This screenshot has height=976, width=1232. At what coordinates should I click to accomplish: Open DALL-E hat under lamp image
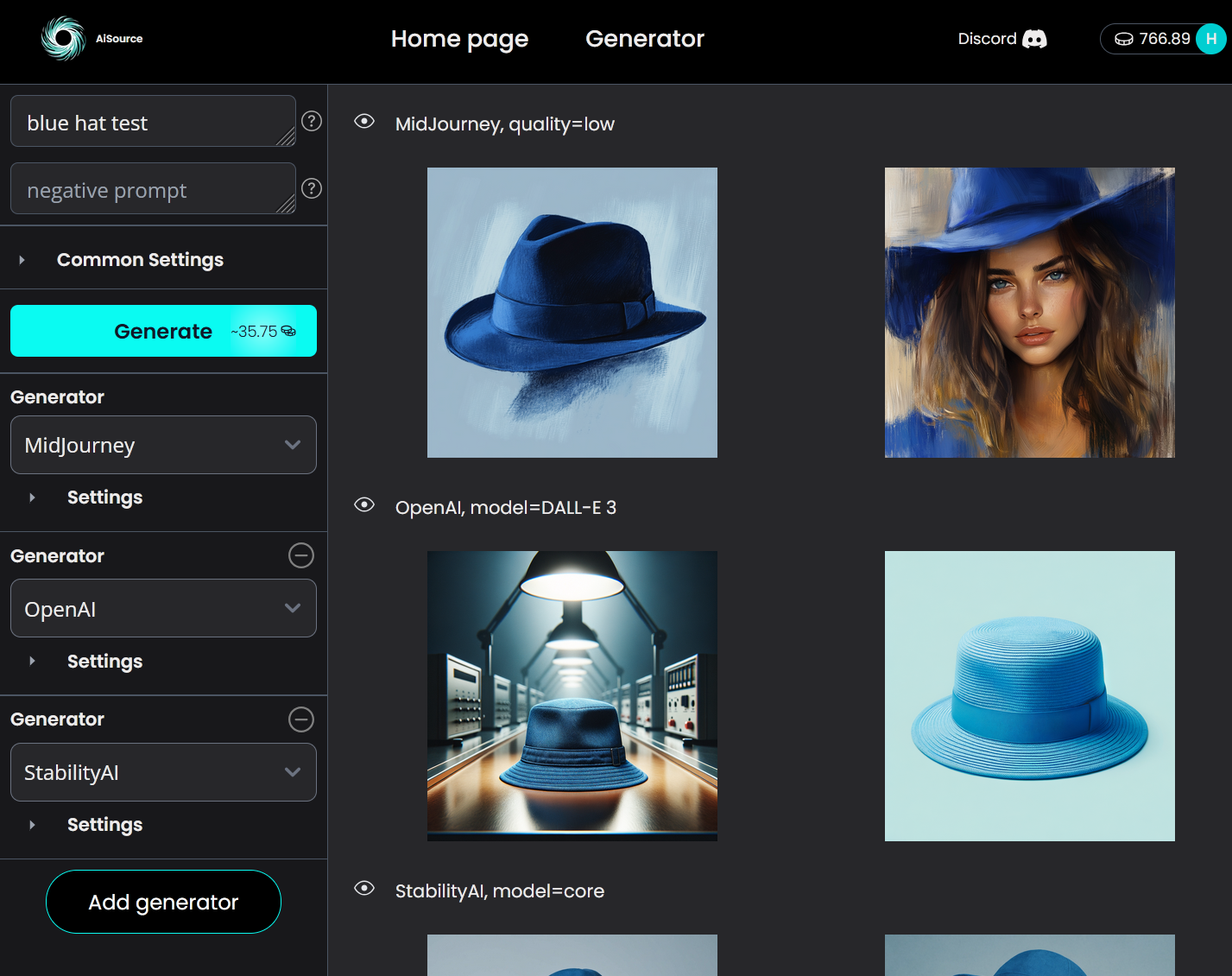(572, 696)
